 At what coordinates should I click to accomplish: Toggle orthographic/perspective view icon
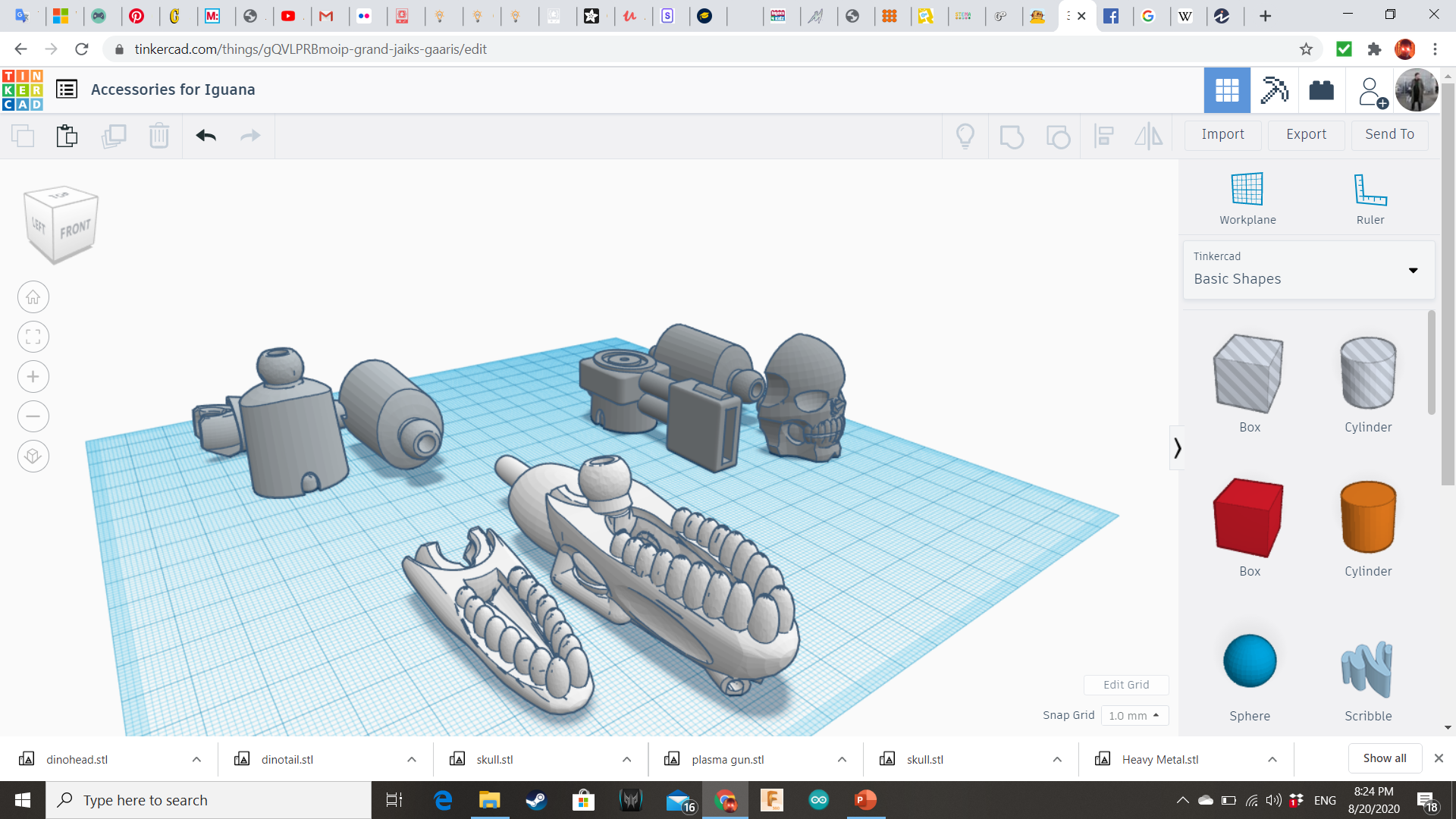click(33, 456)
